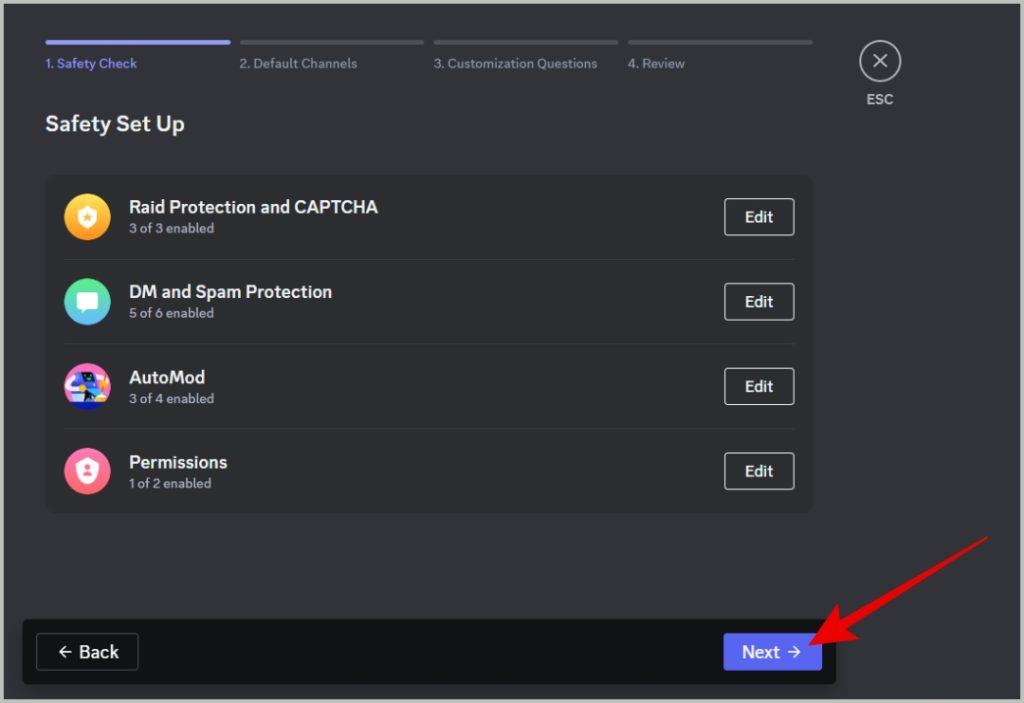
Task: Click the Permissions shield icon
Action: pyautogui.click(x=88, y=471)
